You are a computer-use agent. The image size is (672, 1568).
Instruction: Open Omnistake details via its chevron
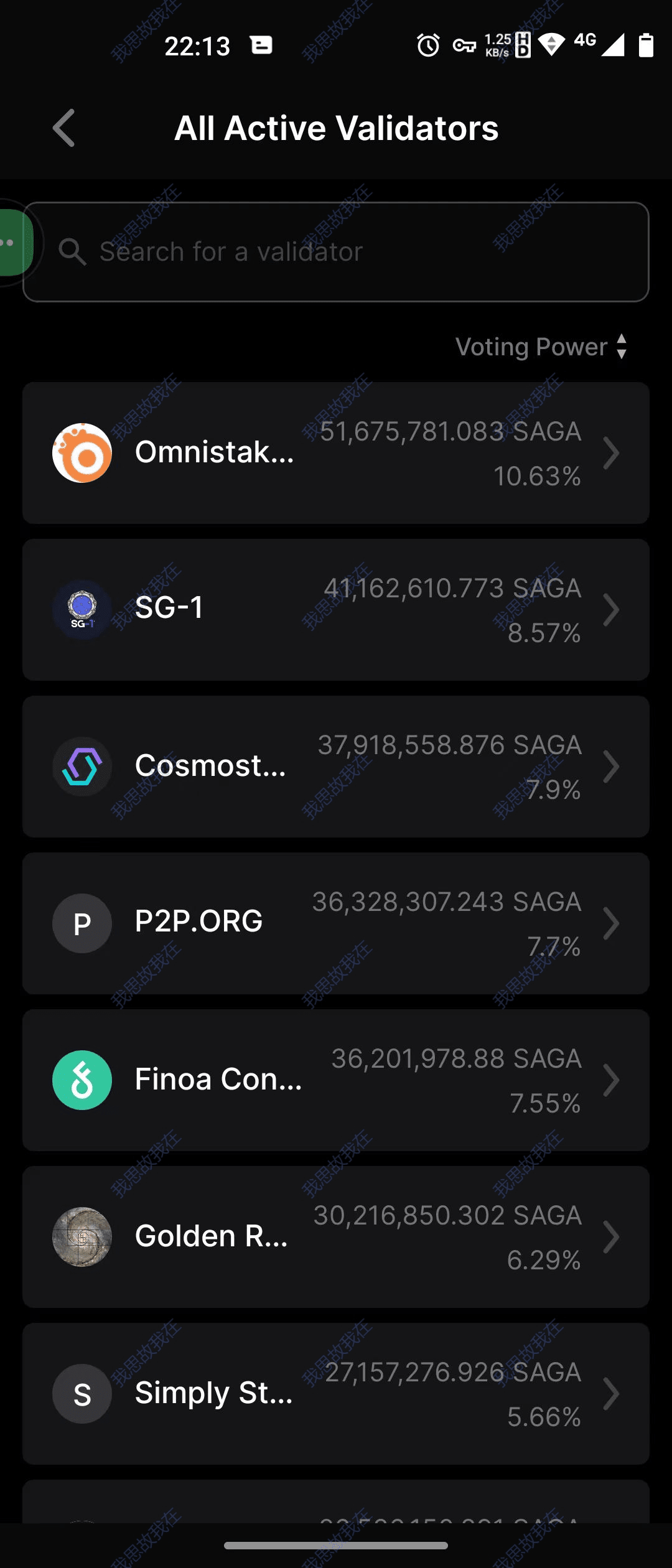point(611,453)
